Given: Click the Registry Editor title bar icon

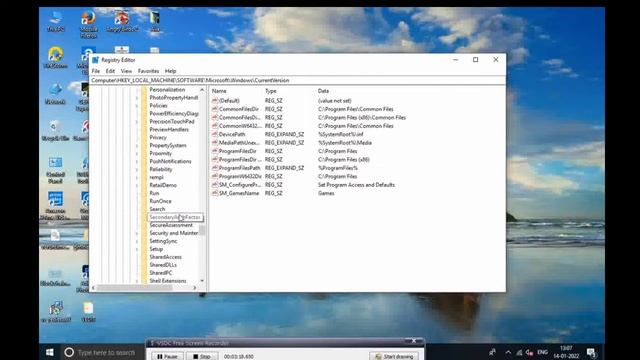Looking at the screenshot, I should pyautogui.click(x=96, y=60).
